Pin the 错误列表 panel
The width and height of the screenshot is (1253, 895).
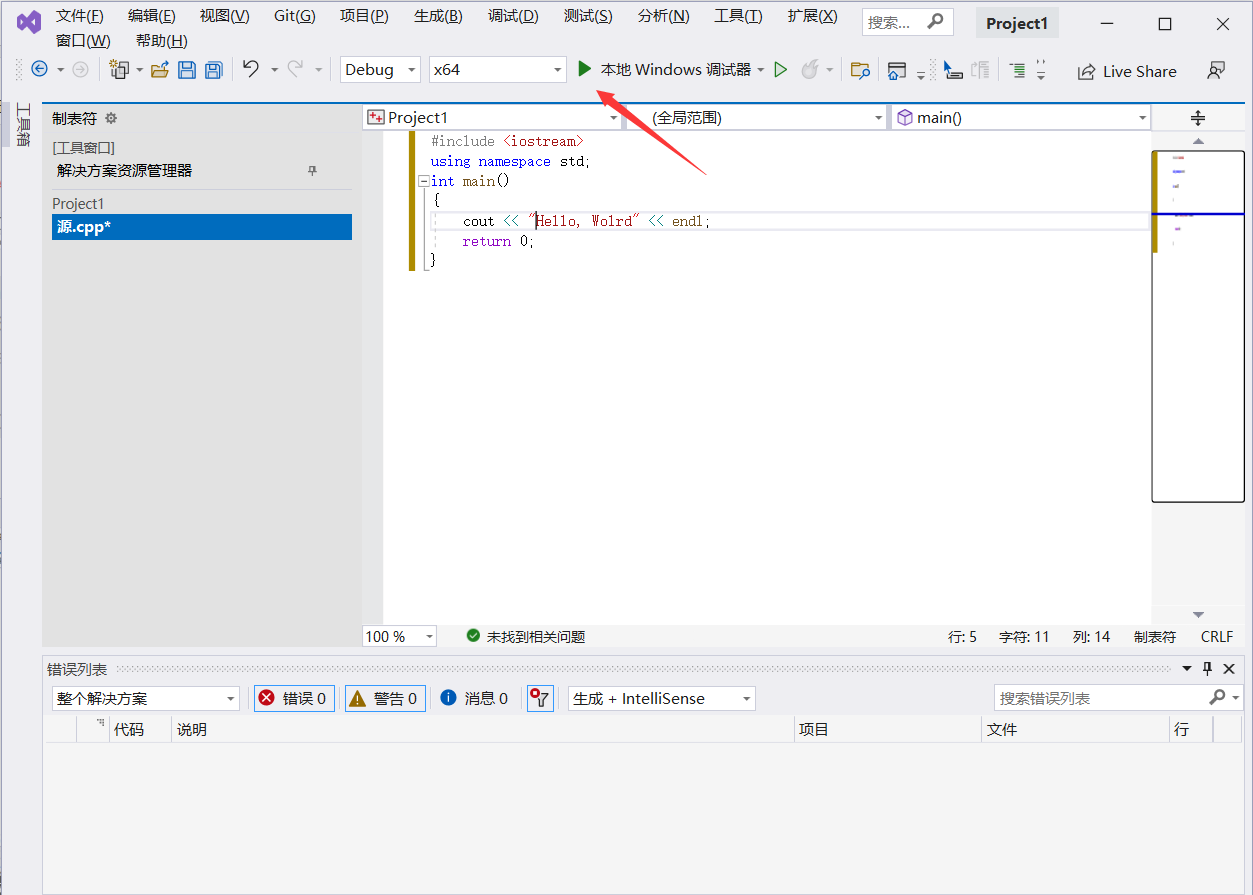coord(1207,668)
